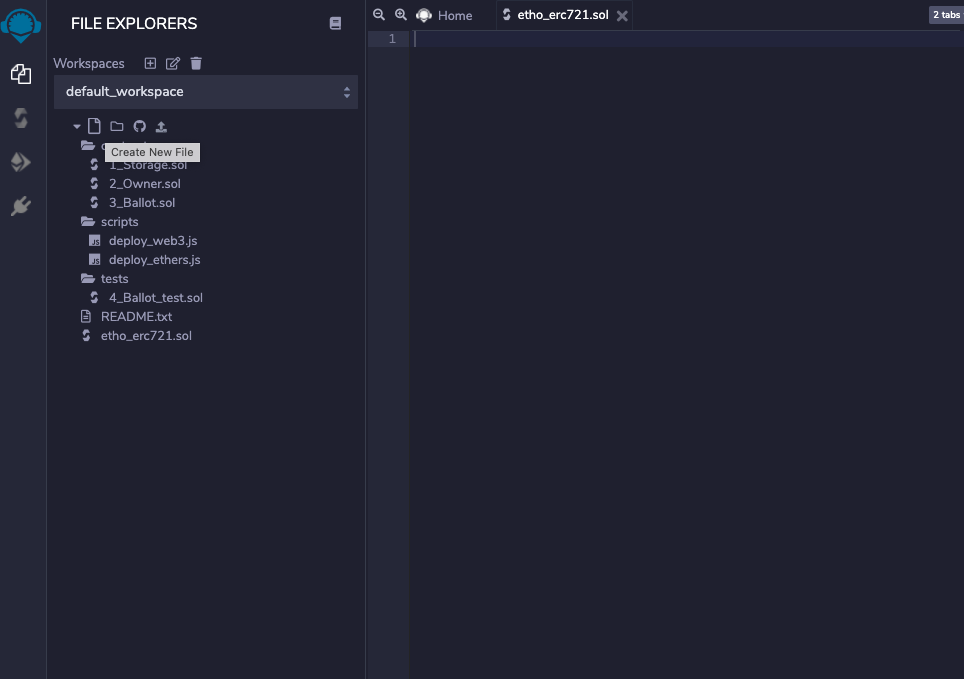Open deploy_ethers.js script
This screenshot has width=964, height=679.
155,260
